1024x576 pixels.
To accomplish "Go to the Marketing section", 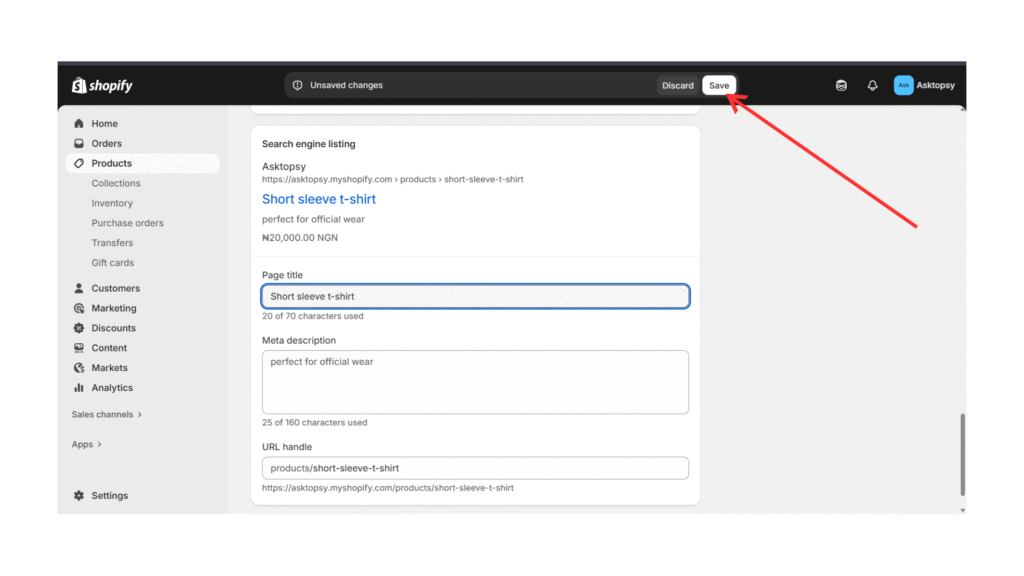I will coord(113,308).
